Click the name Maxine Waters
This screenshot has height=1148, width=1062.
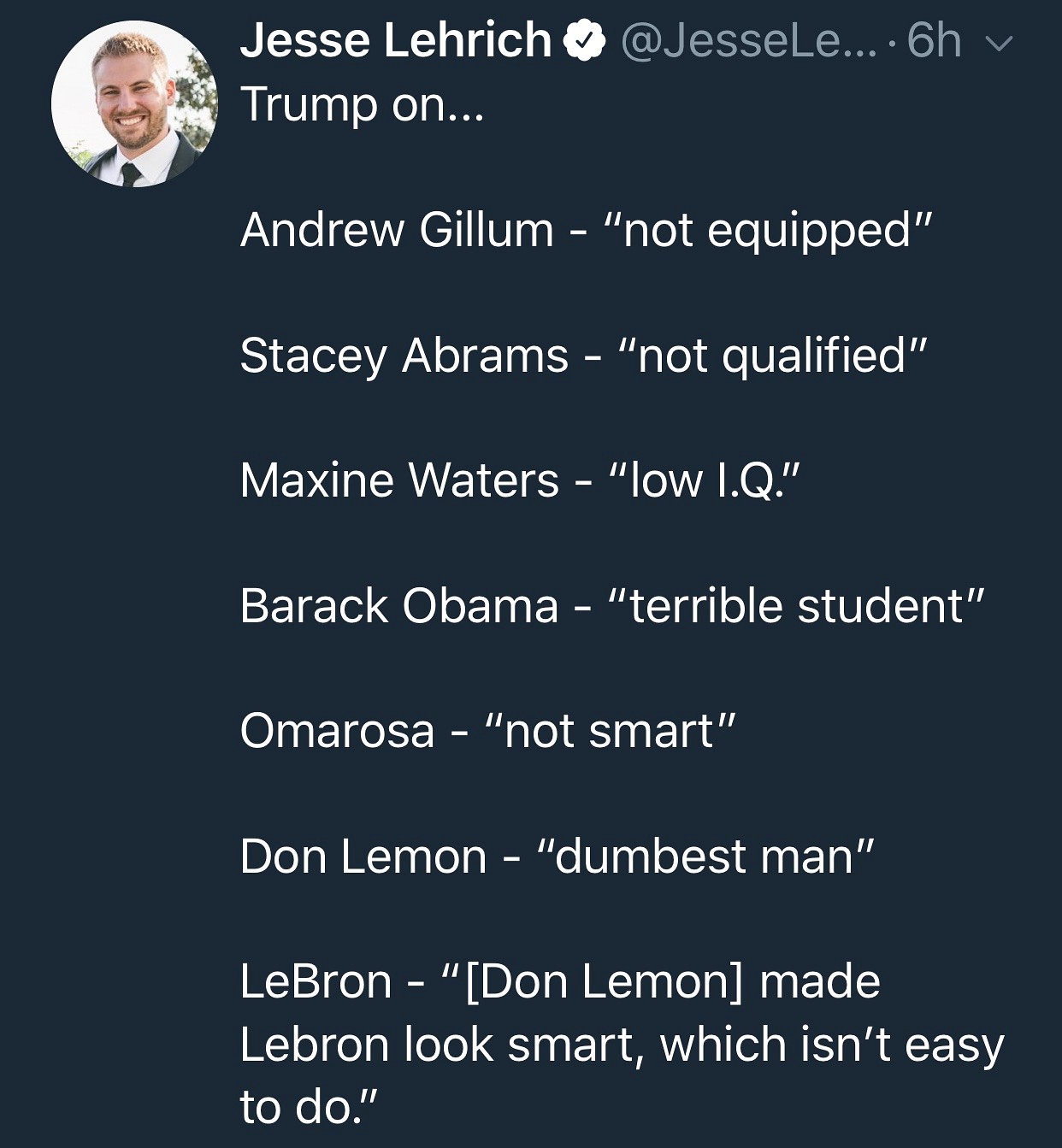tap(399, 480)
